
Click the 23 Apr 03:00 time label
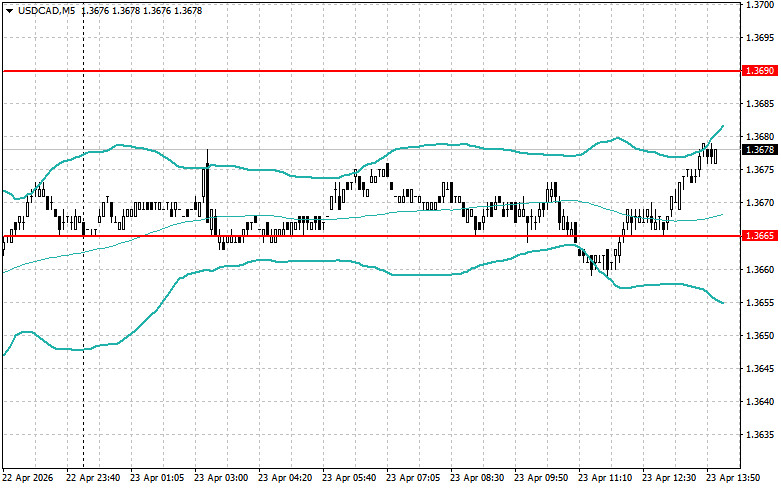pos(221,478)
